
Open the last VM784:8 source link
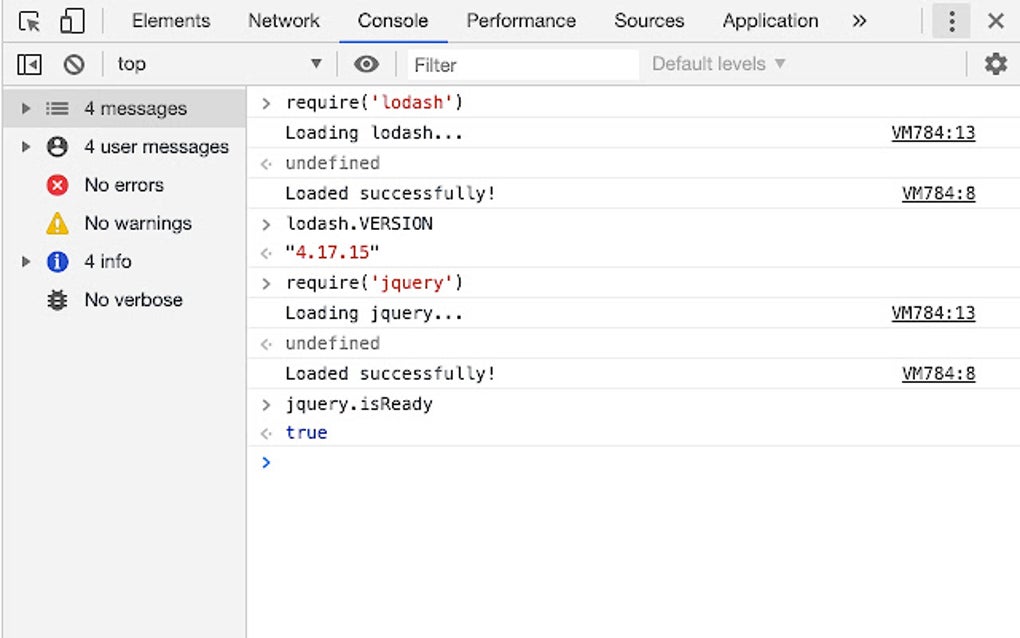click(938, 374)
